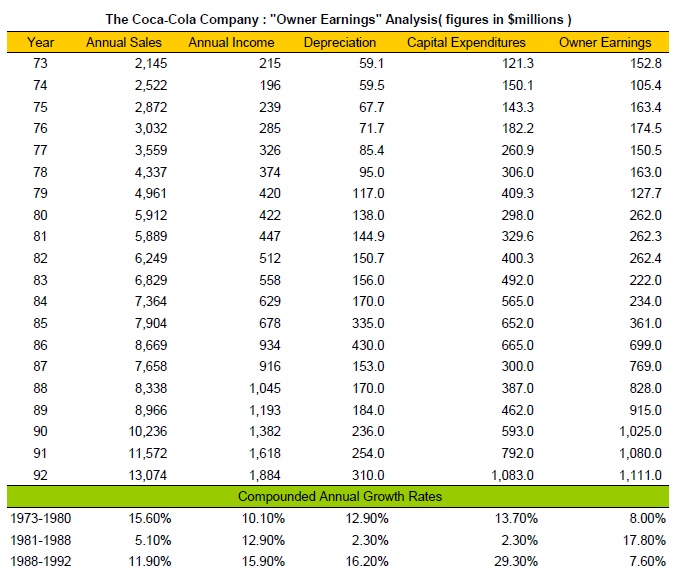Select capital expenditures value 792.0
This screenshot has height=583, width=677.
518,453
